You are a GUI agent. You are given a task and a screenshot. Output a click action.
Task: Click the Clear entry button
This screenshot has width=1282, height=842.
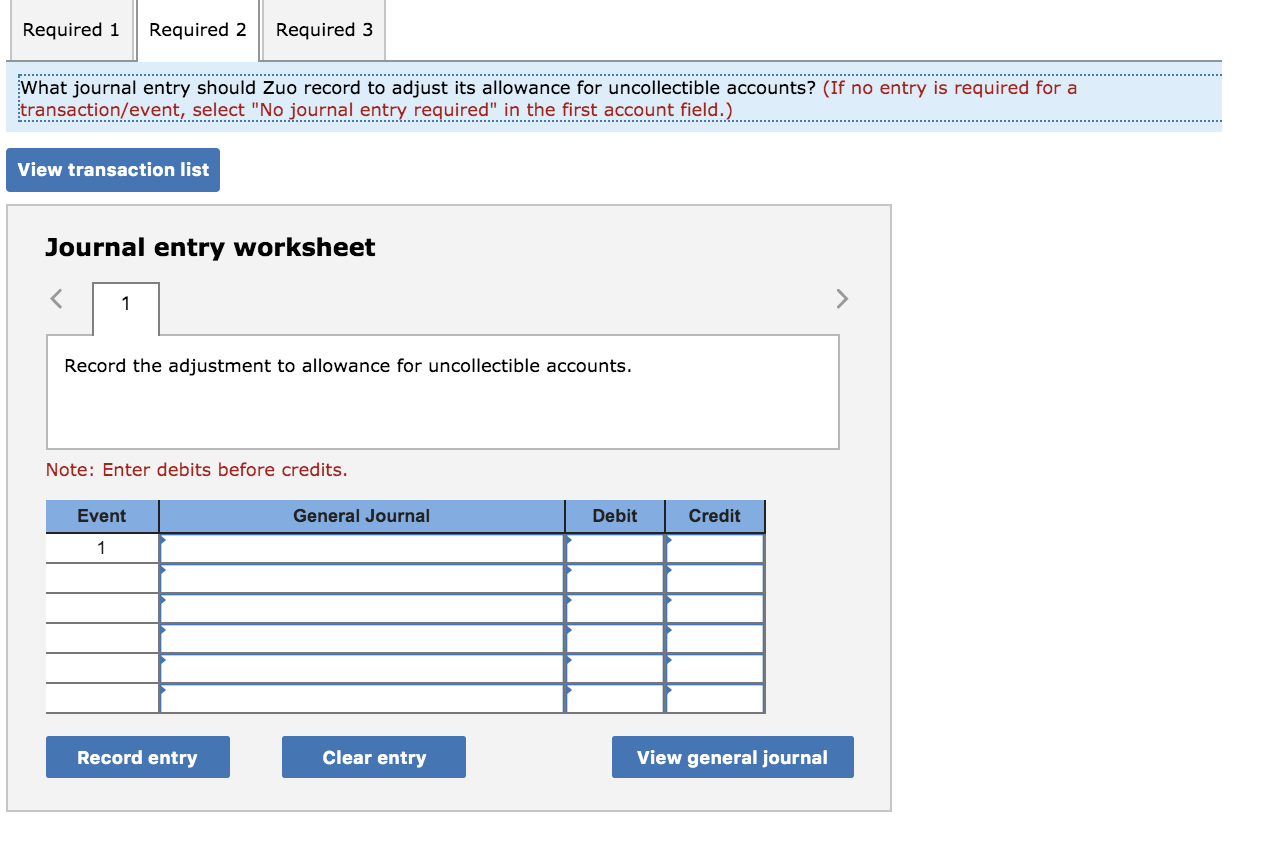pos(373,757)
